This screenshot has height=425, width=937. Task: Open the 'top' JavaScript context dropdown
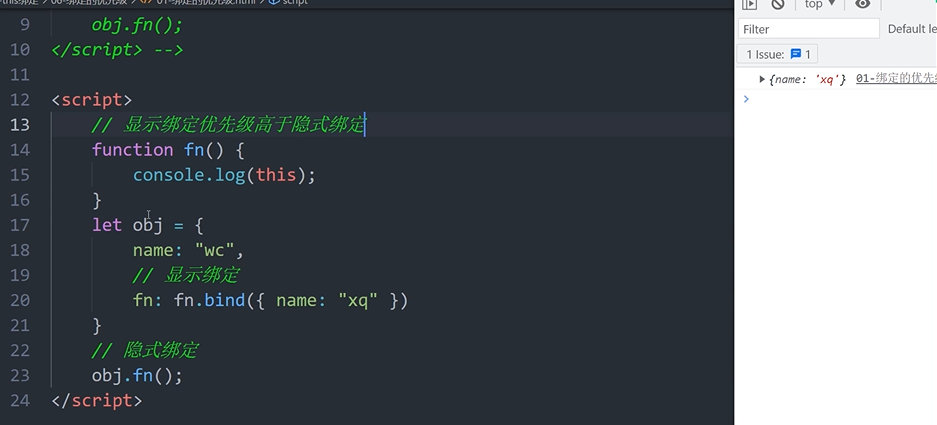[x=820, y=4]
